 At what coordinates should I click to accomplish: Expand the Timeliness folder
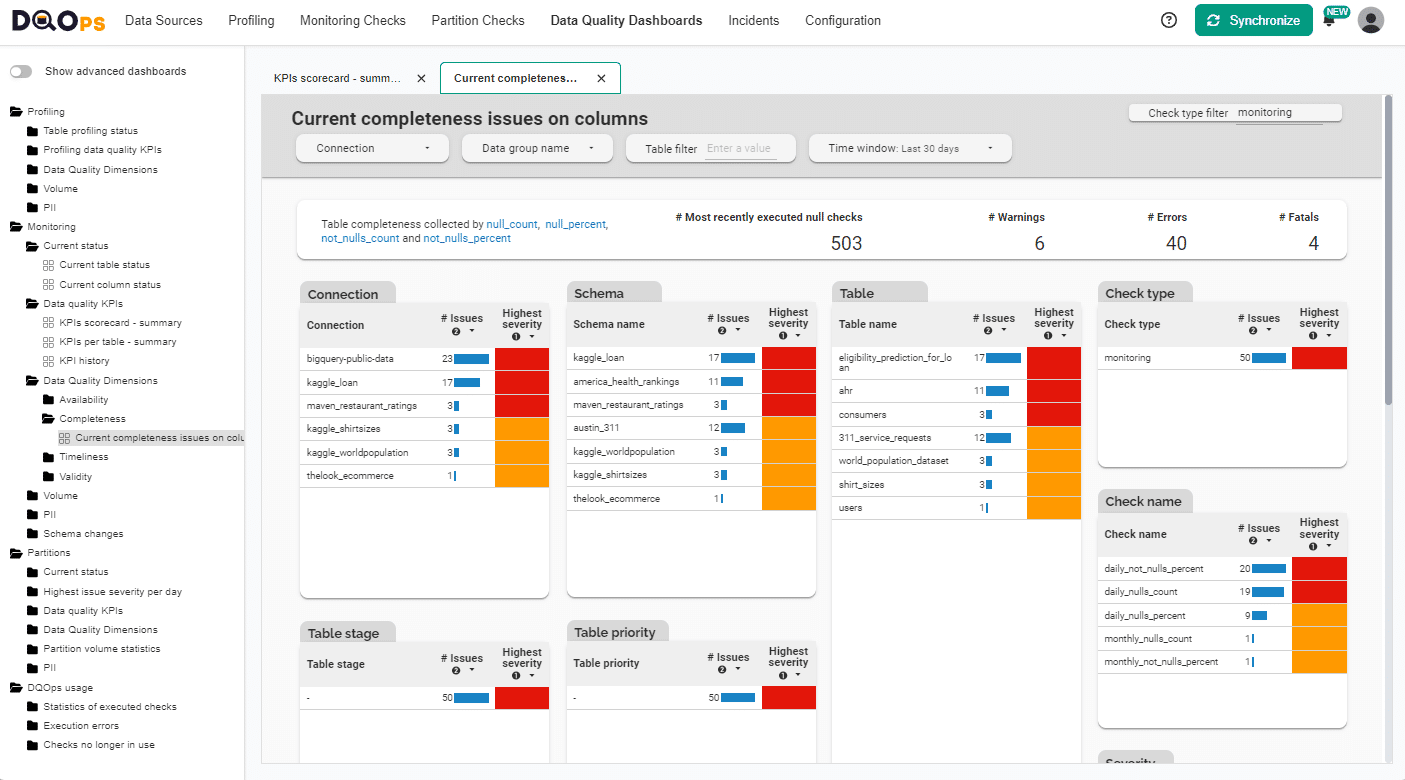[x=83, y=457]
